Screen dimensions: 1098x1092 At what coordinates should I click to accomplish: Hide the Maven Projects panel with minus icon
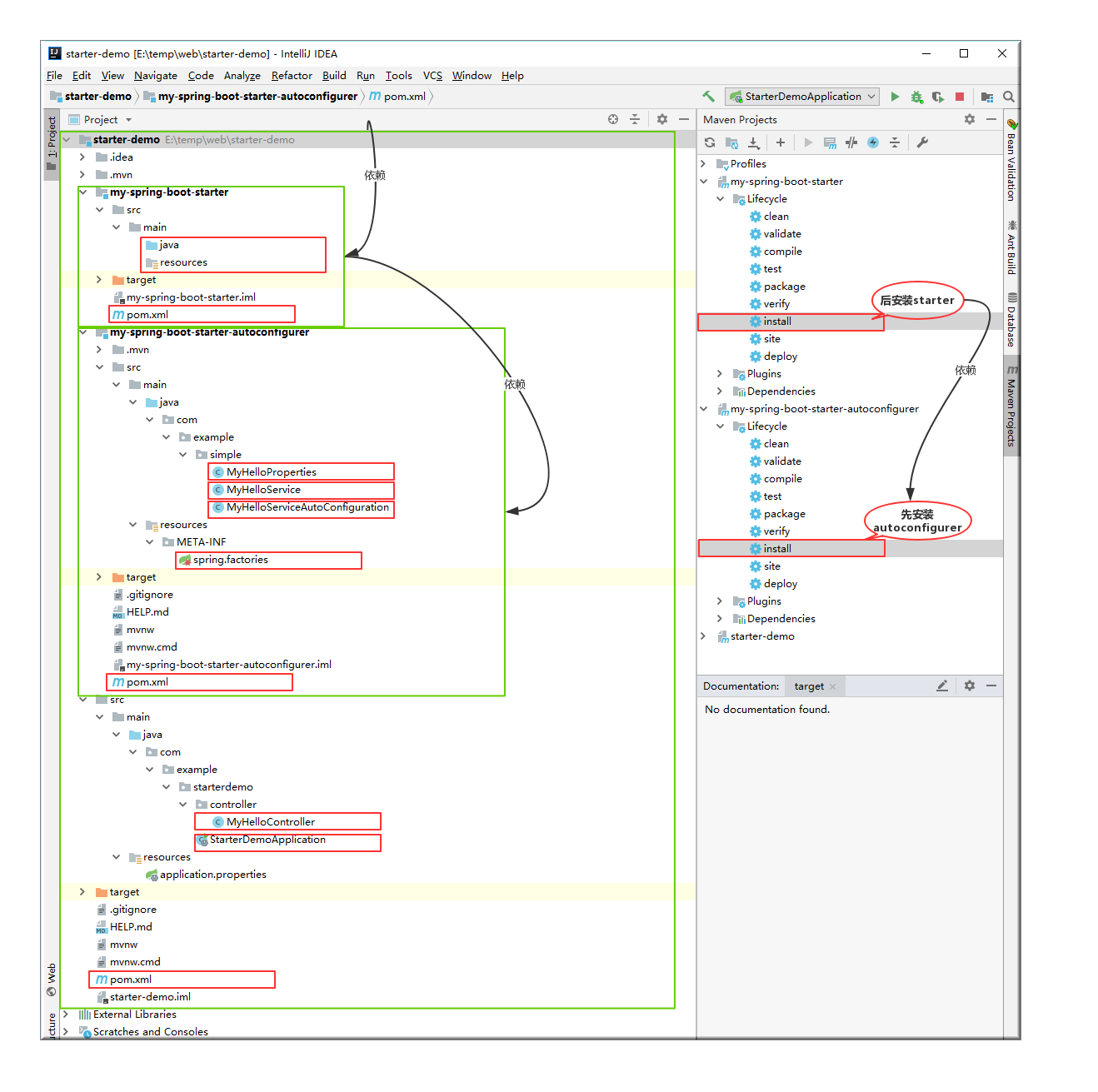pyautogui.click(x=991, y=119)
